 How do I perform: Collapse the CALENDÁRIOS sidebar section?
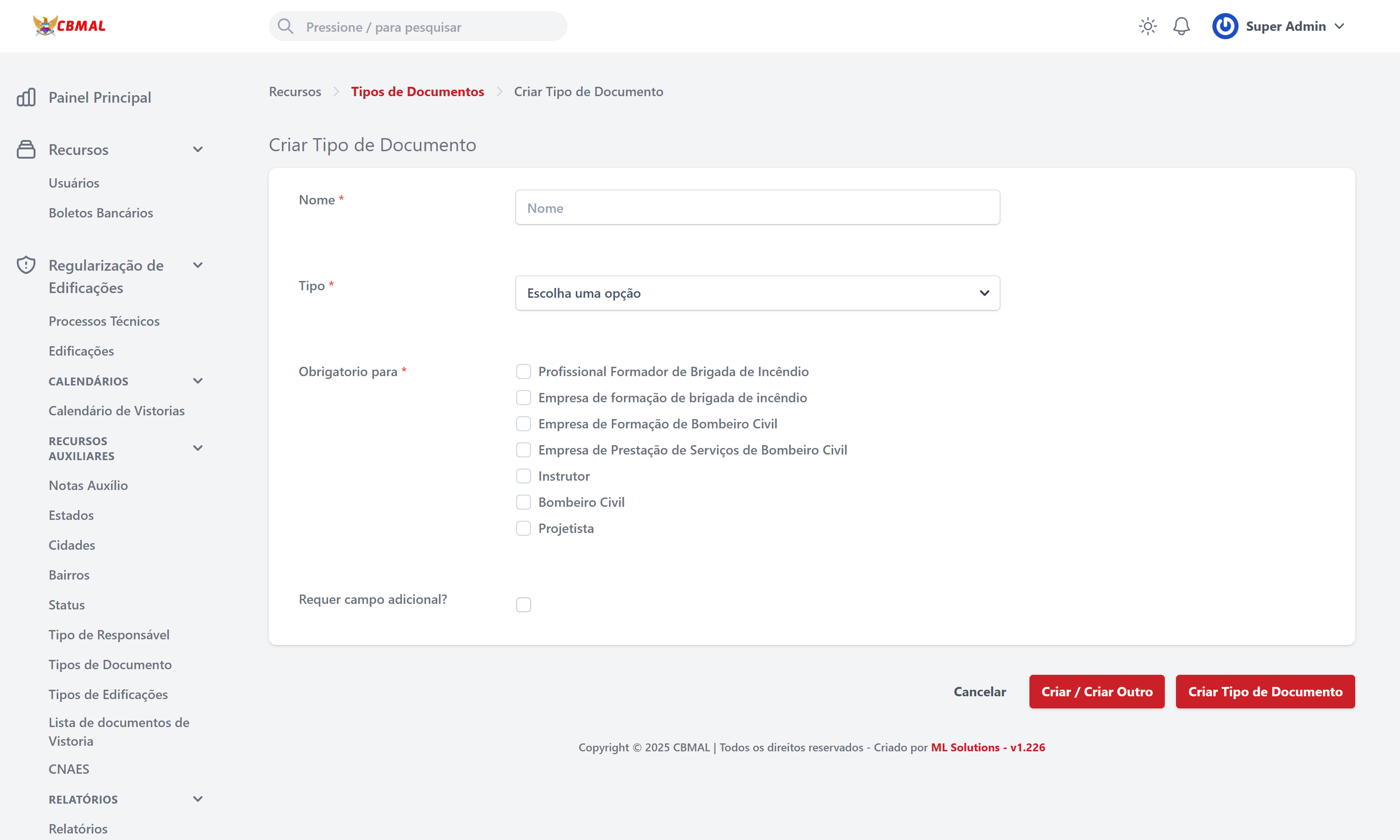[197, 381]
